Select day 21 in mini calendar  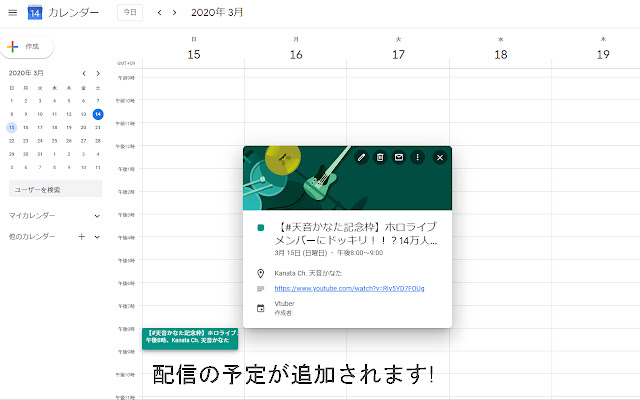[98, 127]
